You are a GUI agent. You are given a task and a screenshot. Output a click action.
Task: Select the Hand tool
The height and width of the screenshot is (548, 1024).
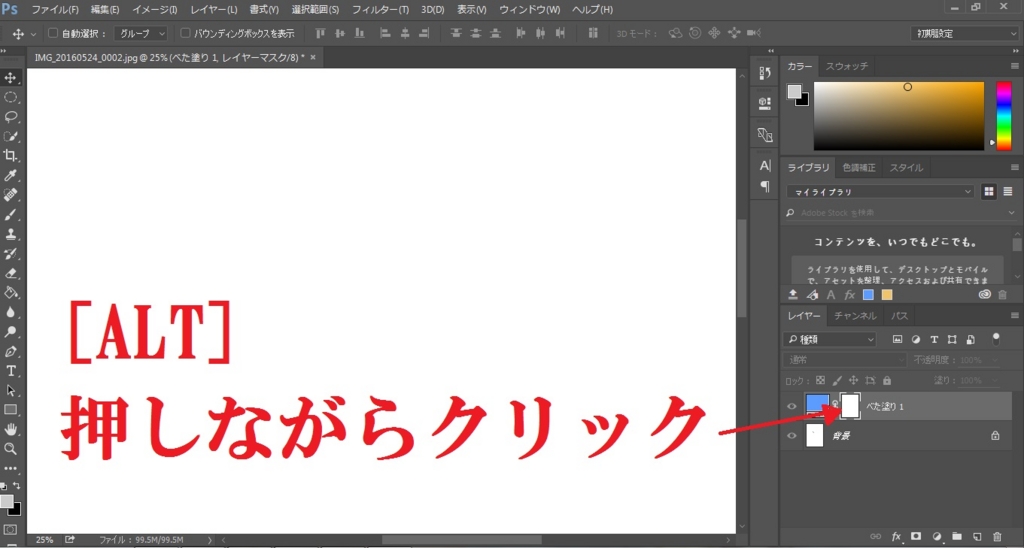tap(10, 430)
